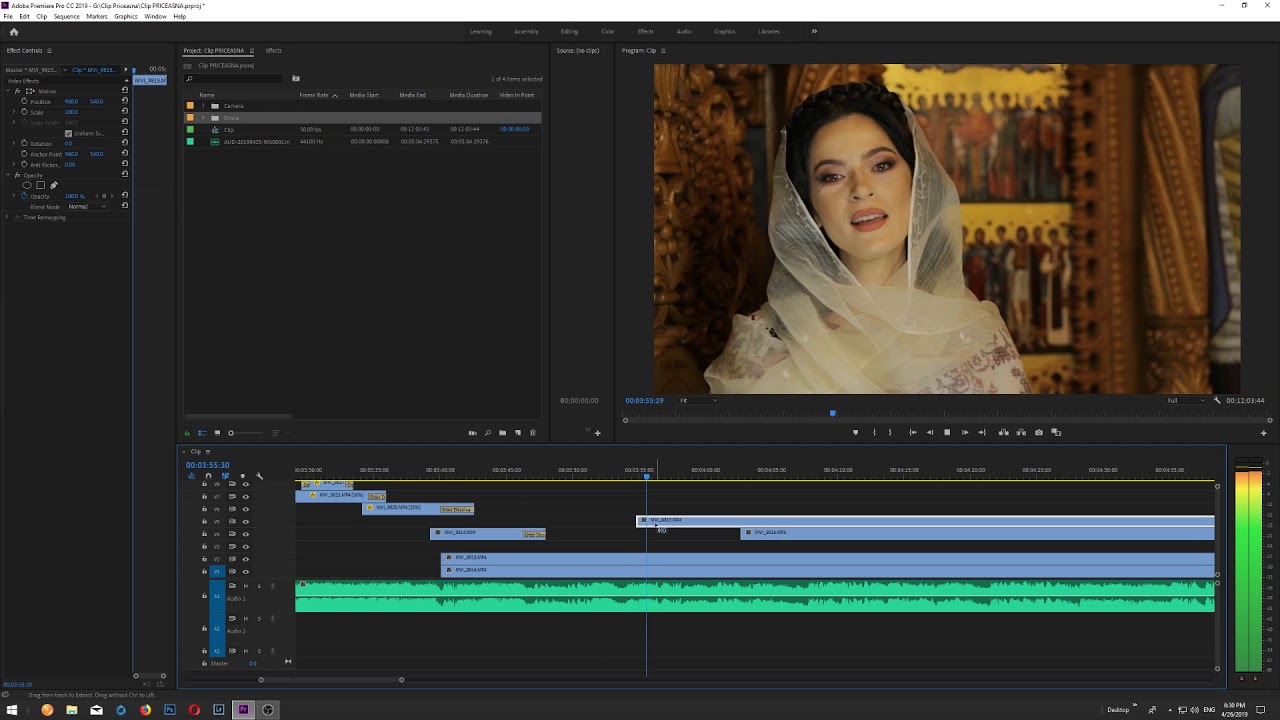Click the Program timecode 00:03:55:29
This screenshot has height=720, width=1280.
pos(644,400)
